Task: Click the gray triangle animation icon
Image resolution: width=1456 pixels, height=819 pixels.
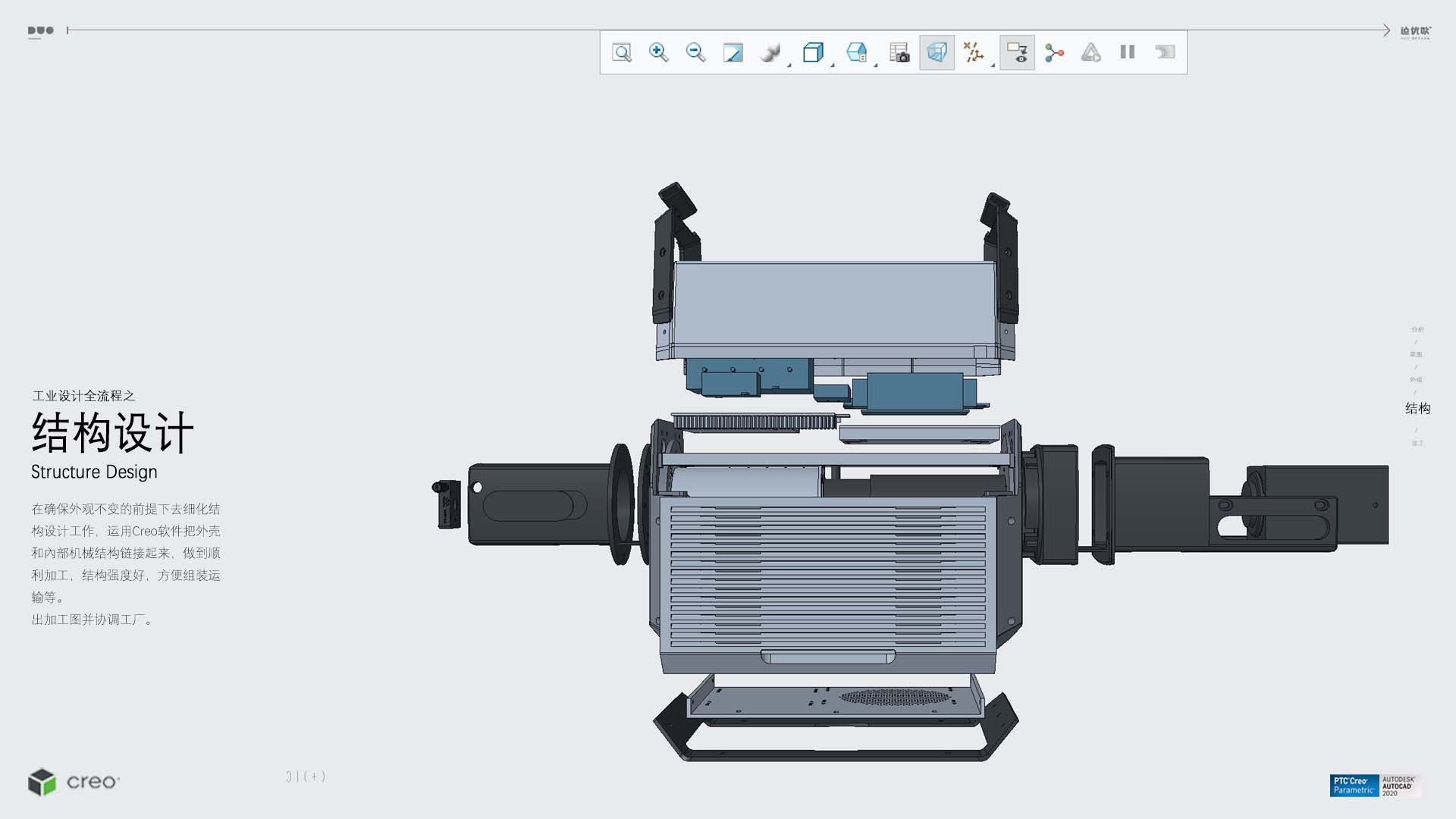Action: [1090, 52]
